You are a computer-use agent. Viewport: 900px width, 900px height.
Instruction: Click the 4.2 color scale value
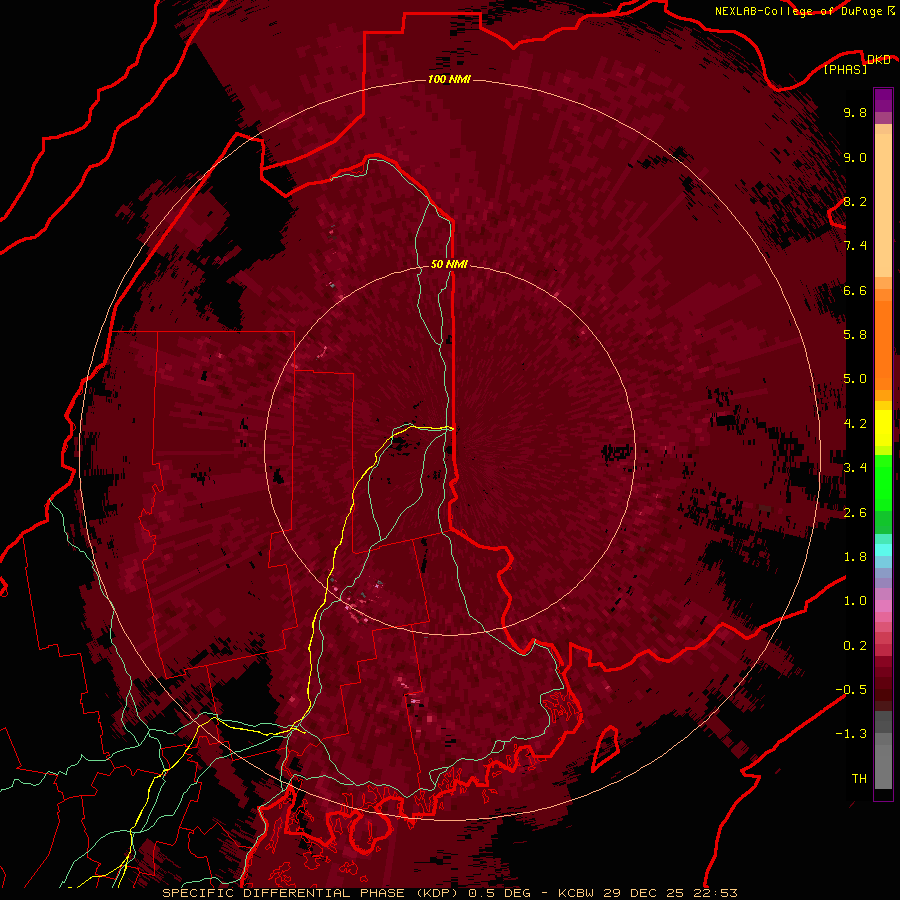[855, 424]
